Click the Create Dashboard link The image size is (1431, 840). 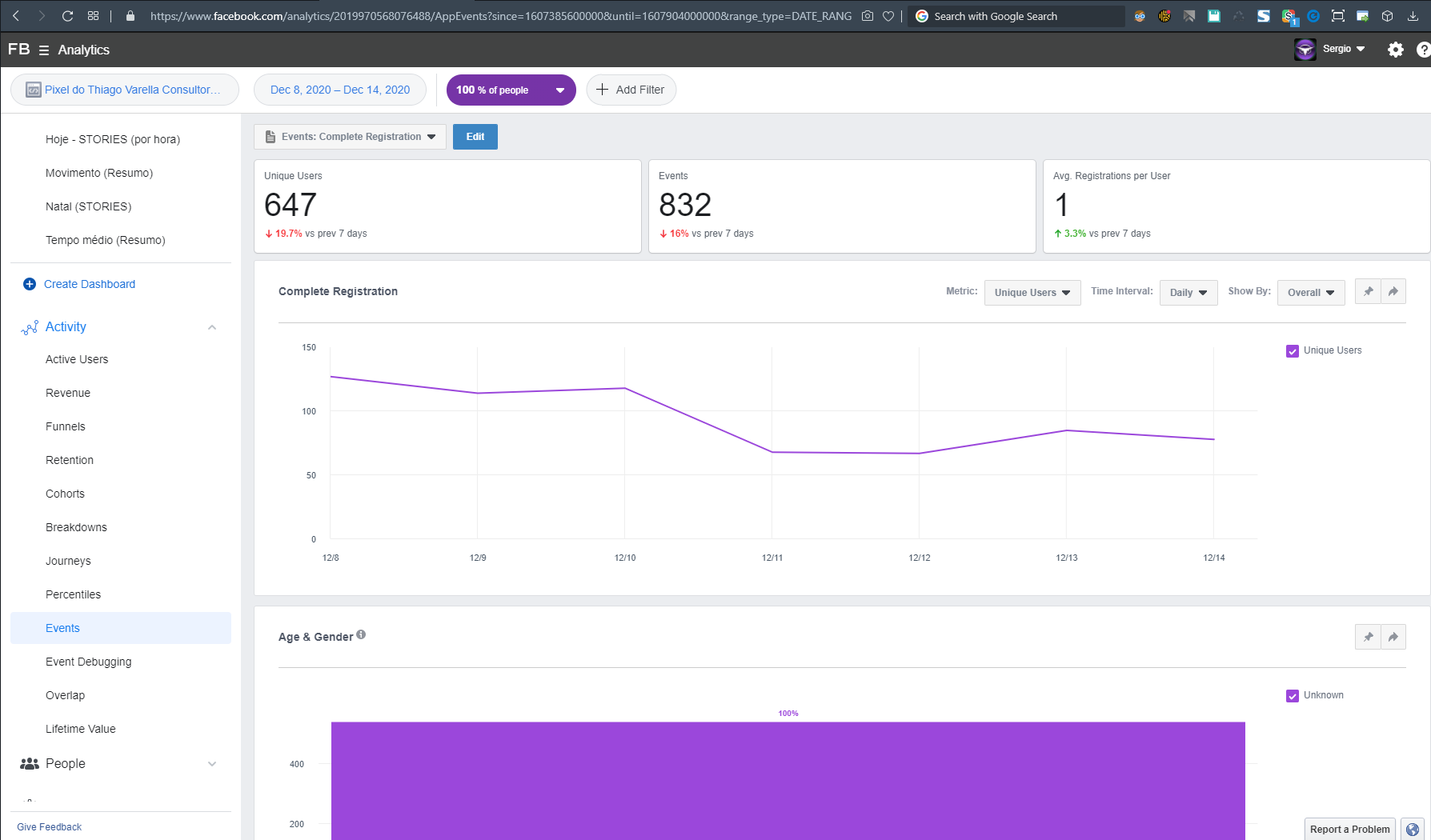click(89, 284)
